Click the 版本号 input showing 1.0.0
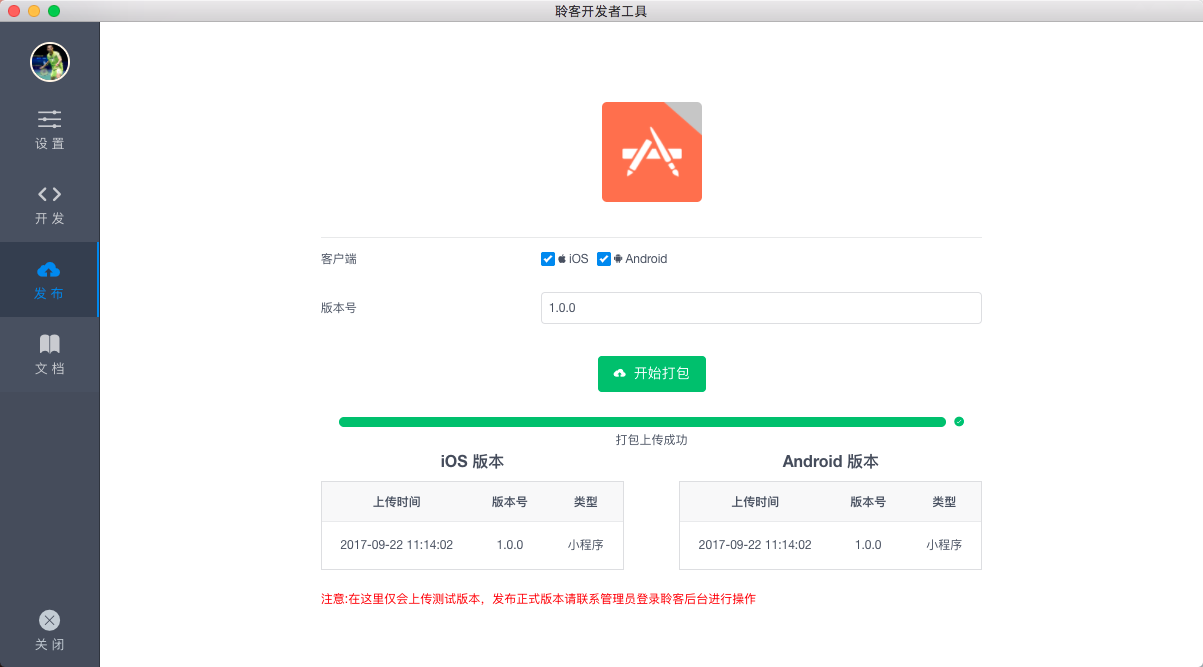1203x667 pixels. tap(761, 308)
